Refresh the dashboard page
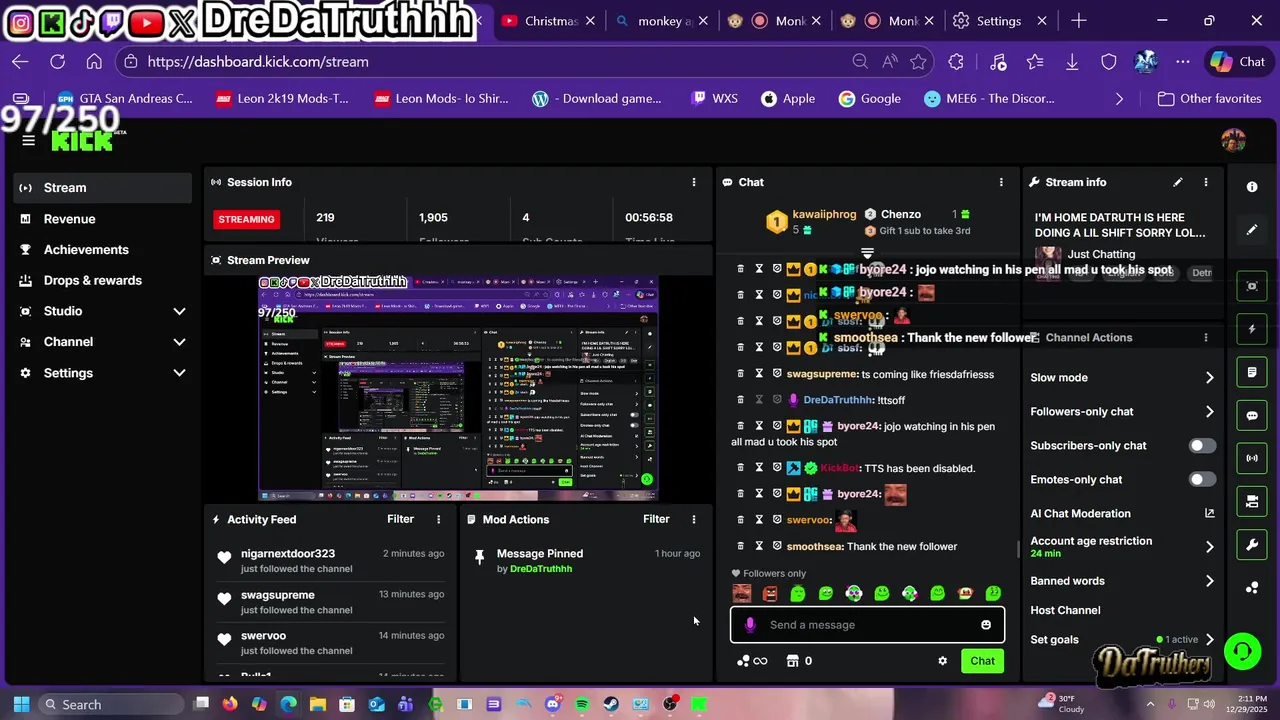Image resolution: width=1280 pixels, height=720 pixels. coord(57,62)
